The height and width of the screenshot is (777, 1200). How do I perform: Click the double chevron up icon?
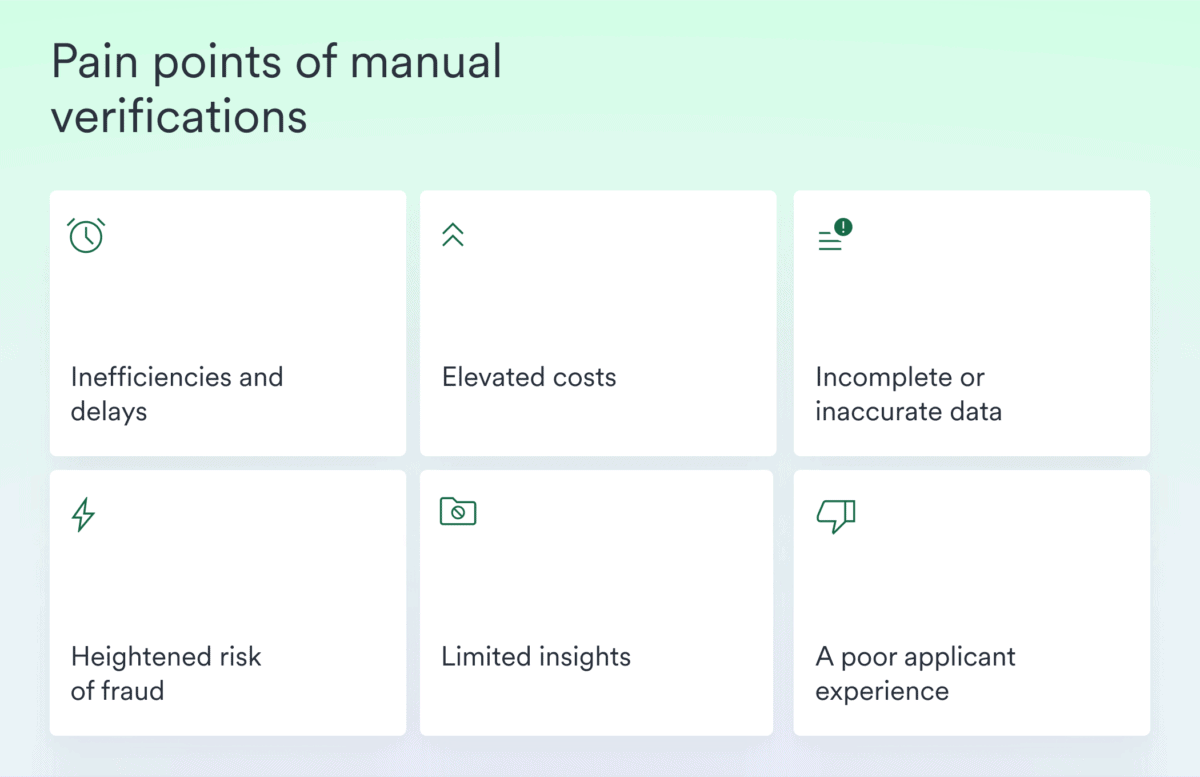tap(453, 235)
